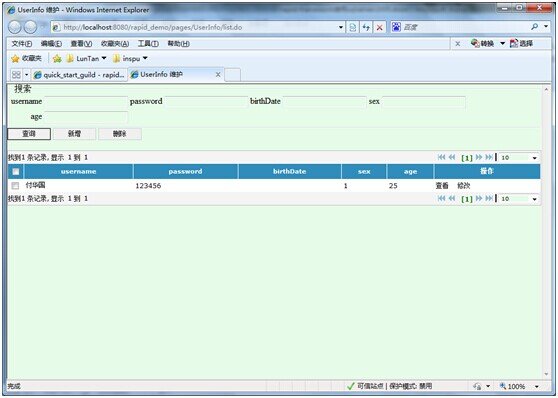Screen dimensions: 558x398
Task: Go to previous page in top pager
Action: (x=452, y=157)
